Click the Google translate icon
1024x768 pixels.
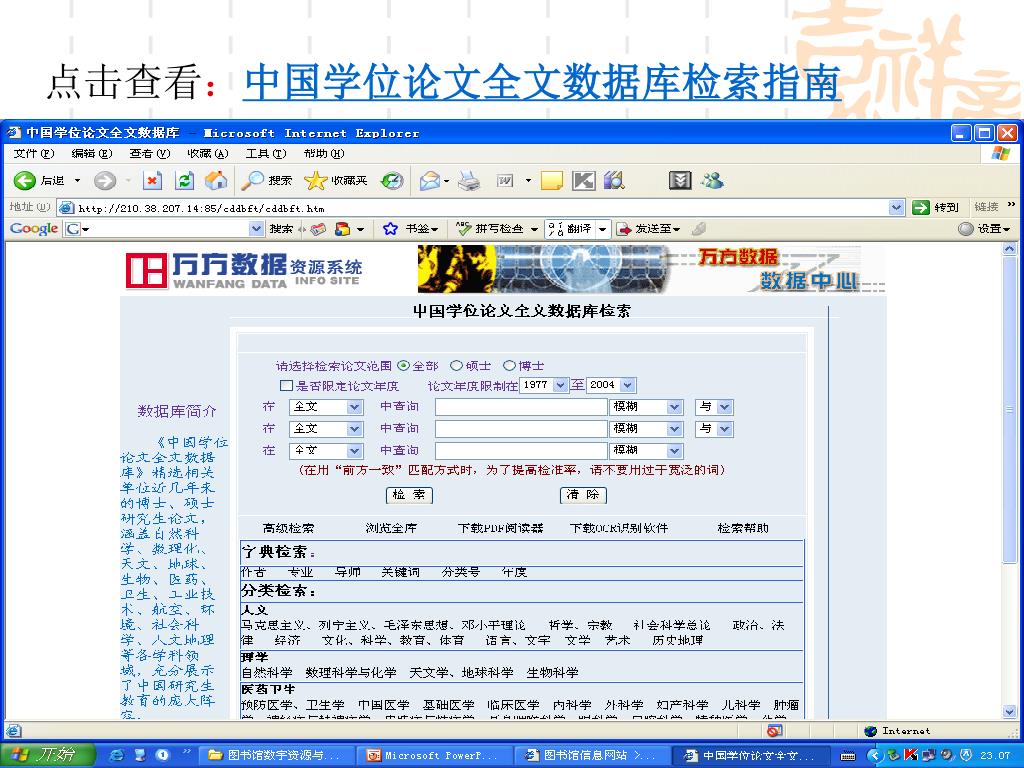point(556,229)
